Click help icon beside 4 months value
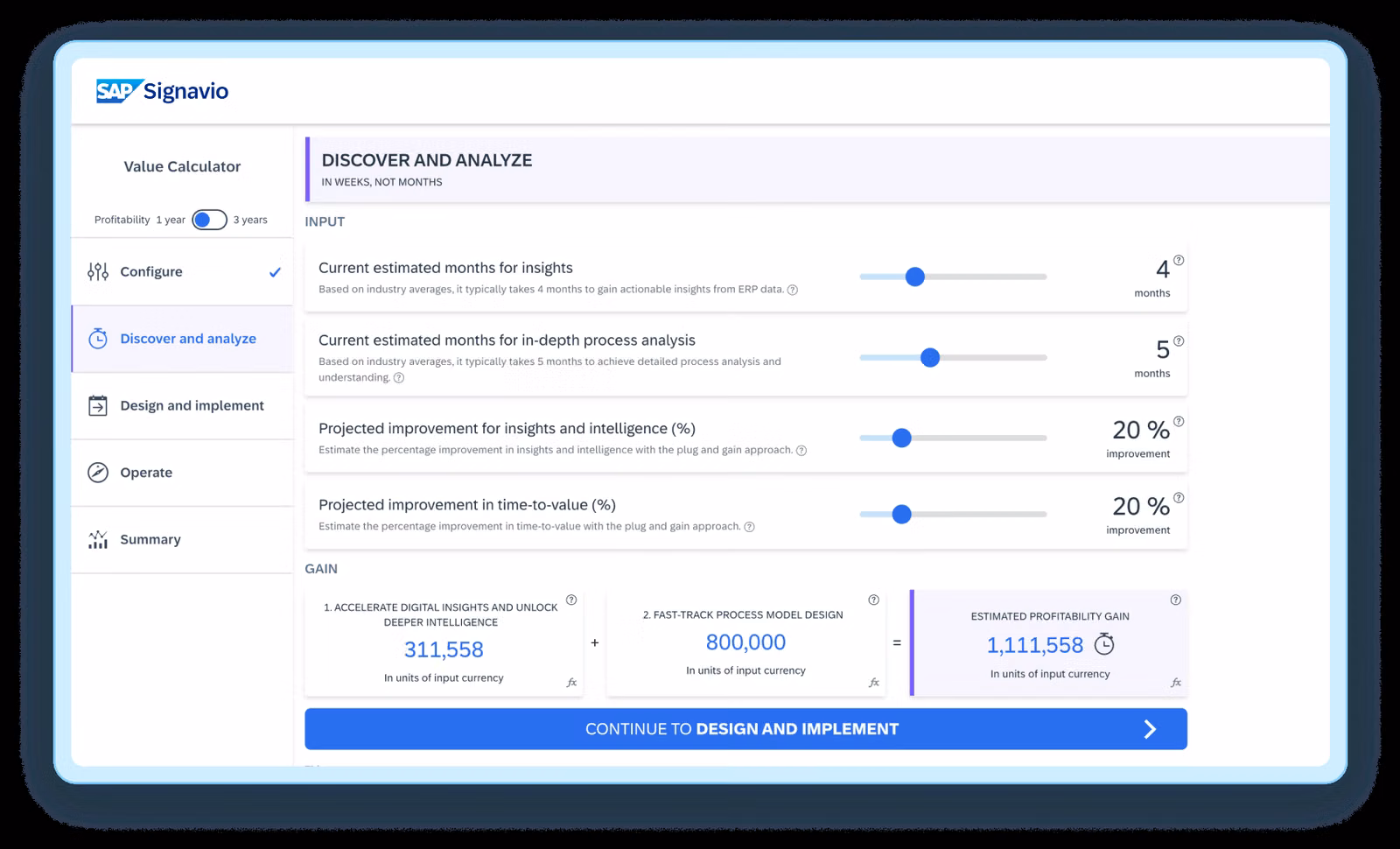The width and height of the screenshot is (1400, 849). (x=1179, y=260)
